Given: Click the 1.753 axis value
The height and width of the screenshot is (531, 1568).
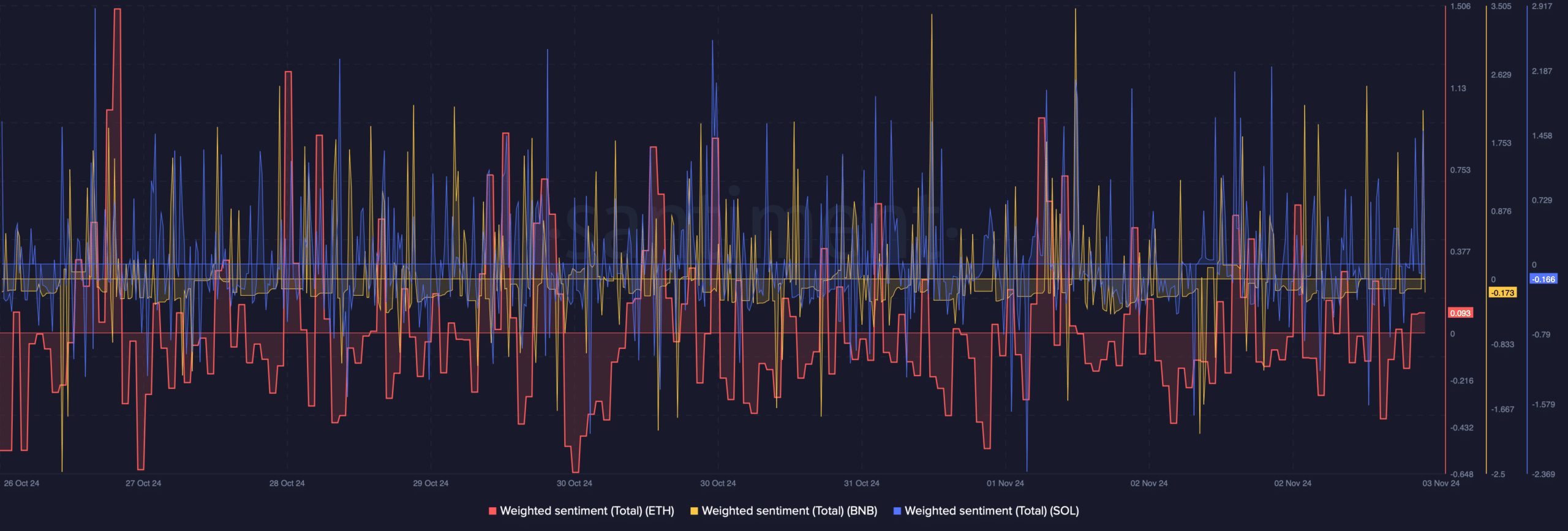Looking at the screenshot, I should (1501, 143).
